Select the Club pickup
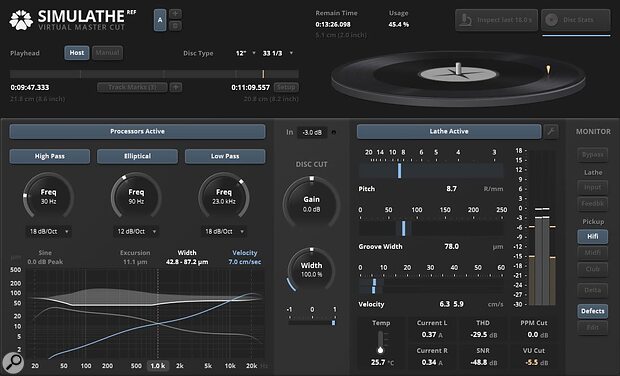 coord(592,269)
